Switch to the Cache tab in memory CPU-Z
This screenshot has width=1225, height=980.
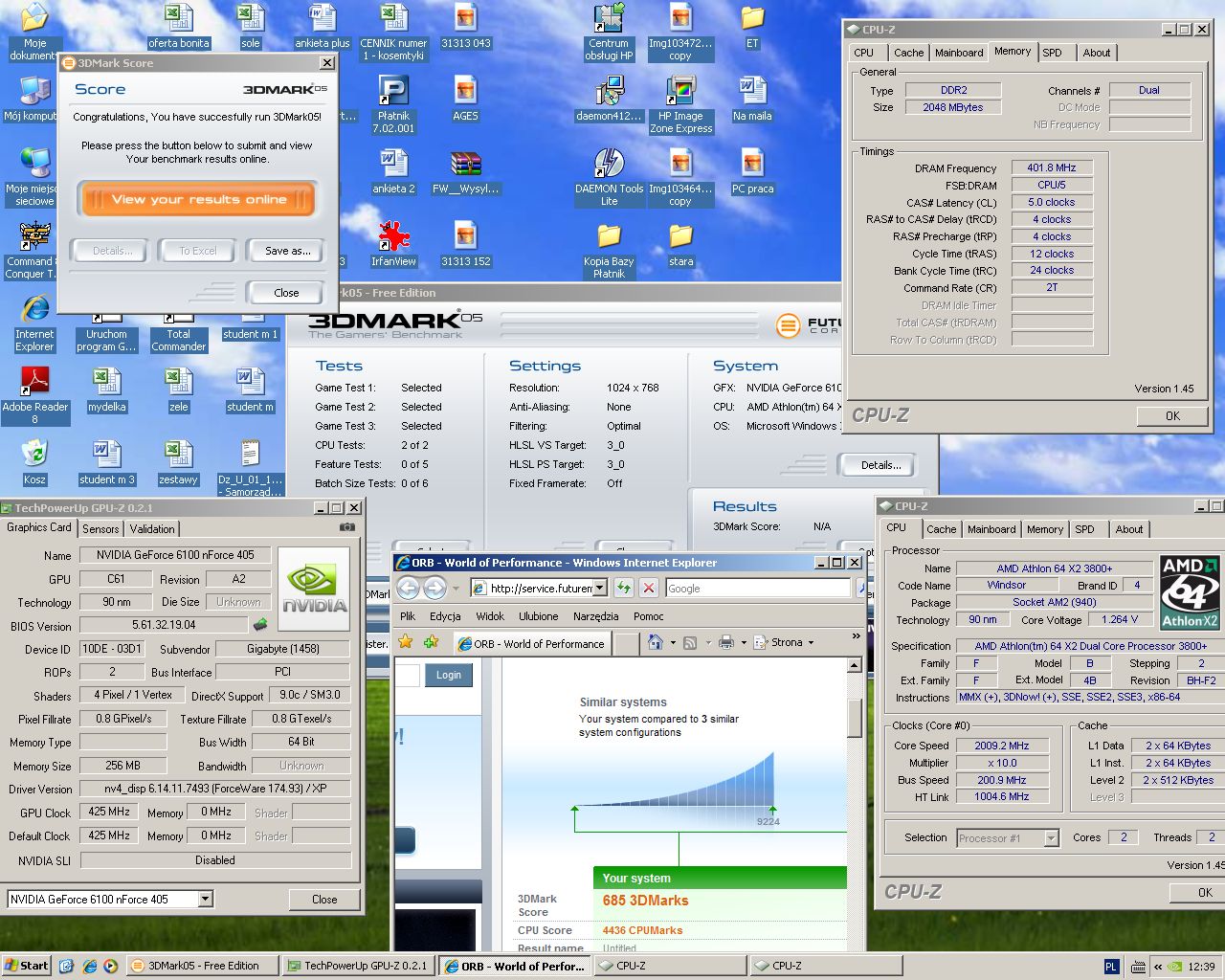pyautogui.click(x=908, y=53)
